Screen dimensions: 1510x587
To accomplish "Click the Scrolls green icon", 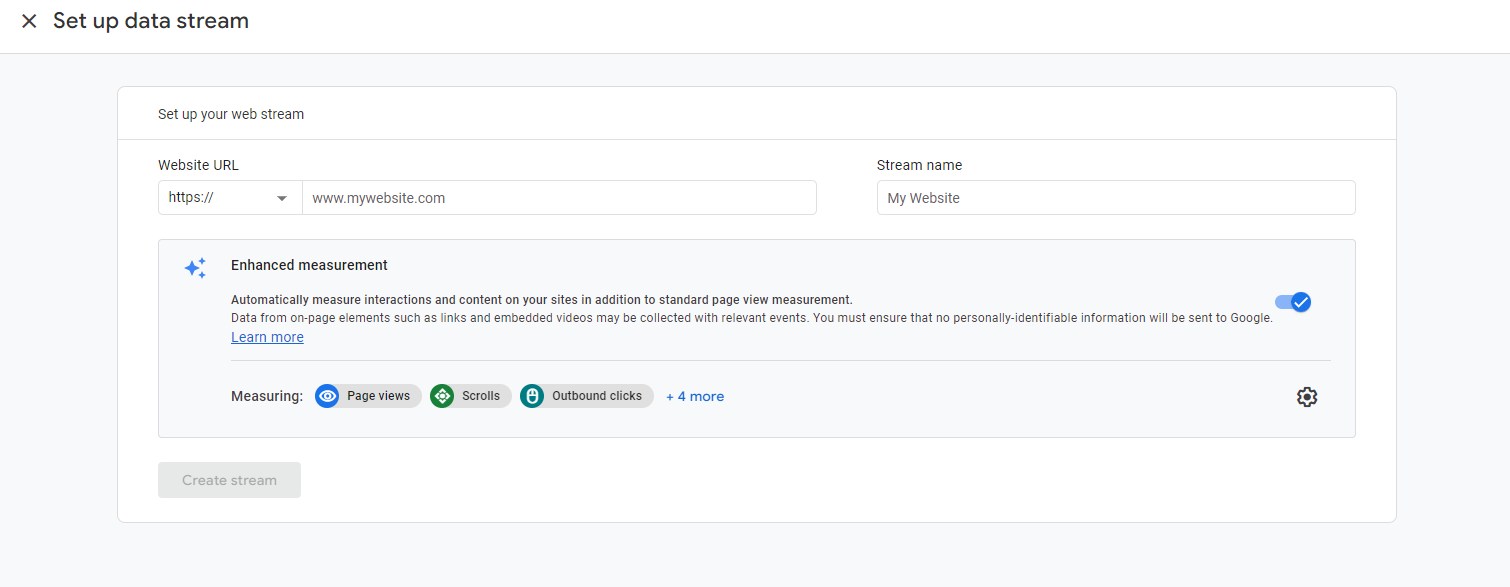I will click(442, 396).
